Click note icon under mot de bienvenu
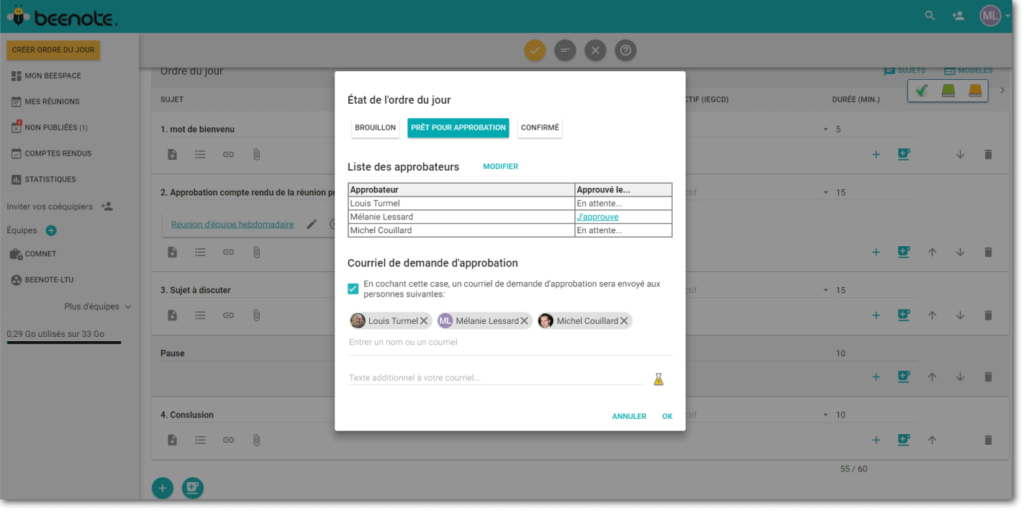Viewport: 1024px width, 519px height. click(x=172, y=155)
